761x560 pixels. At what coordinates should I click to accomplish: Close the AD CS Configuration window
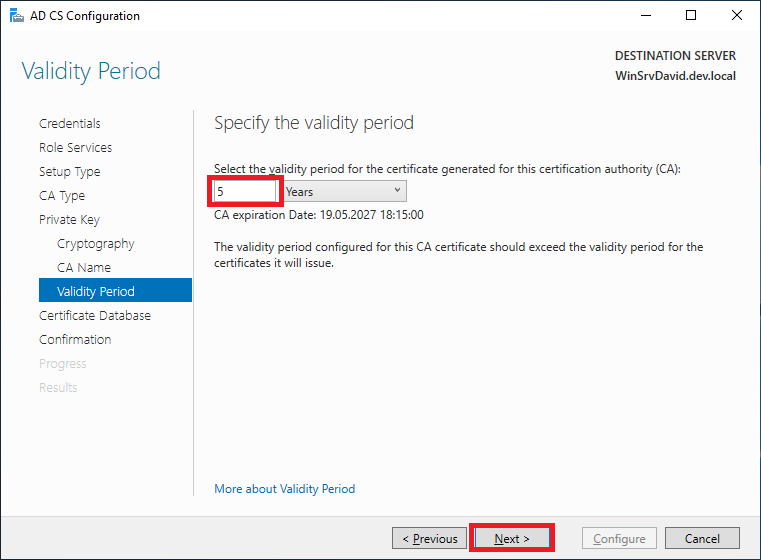tap(737, 16)
